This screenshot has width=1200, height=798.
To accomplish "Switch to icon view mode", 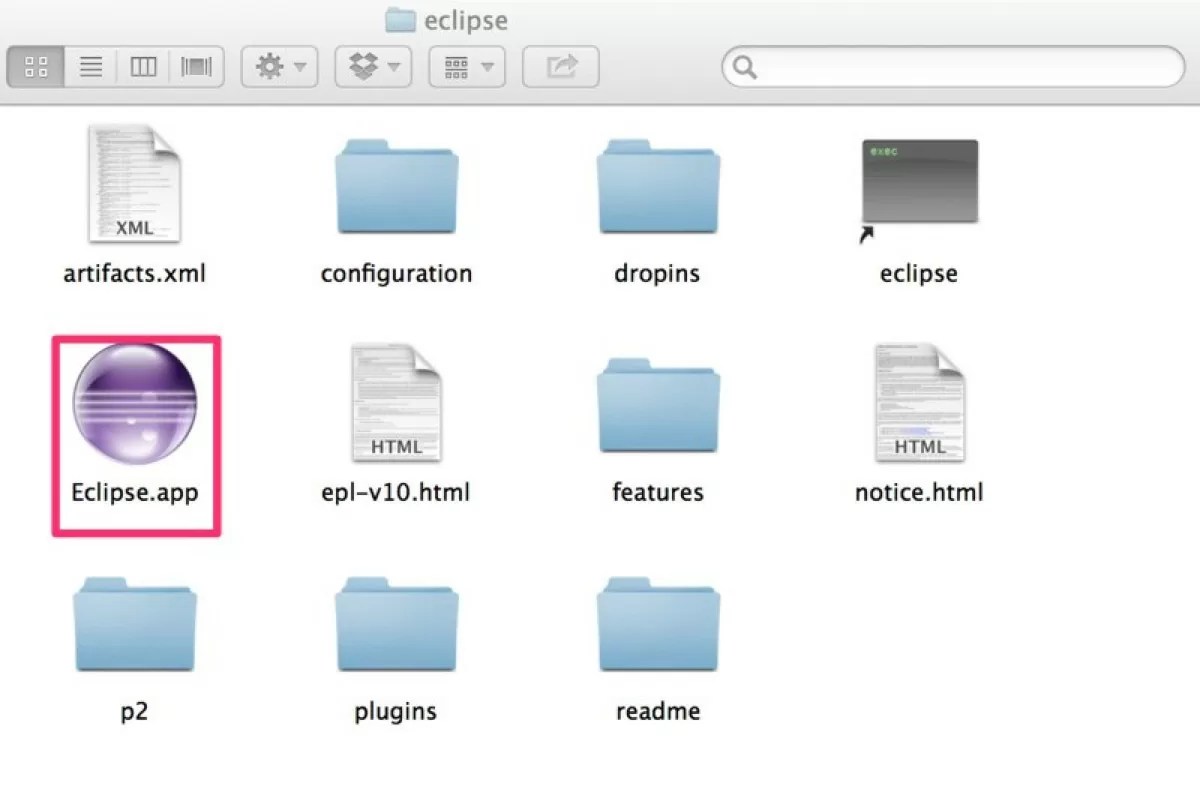I will point(36,67).
